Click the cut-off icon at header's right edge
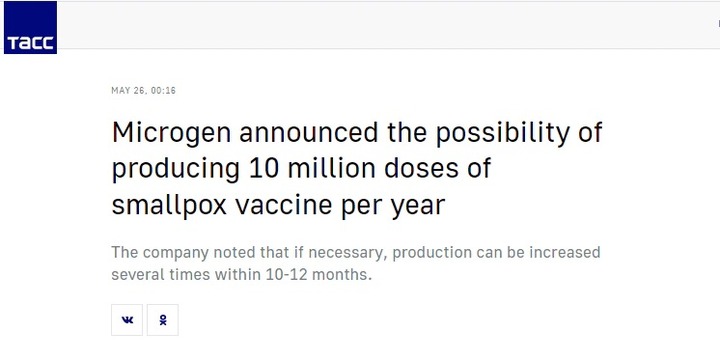 (719, 24)
